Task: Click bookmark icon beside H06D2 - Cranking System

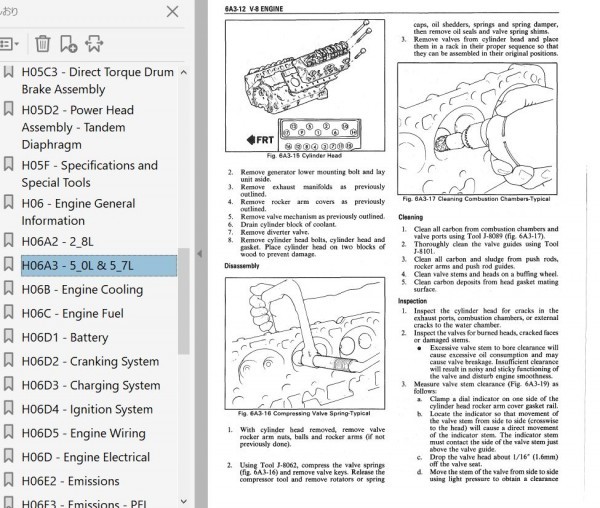Action: click(8, 360)
